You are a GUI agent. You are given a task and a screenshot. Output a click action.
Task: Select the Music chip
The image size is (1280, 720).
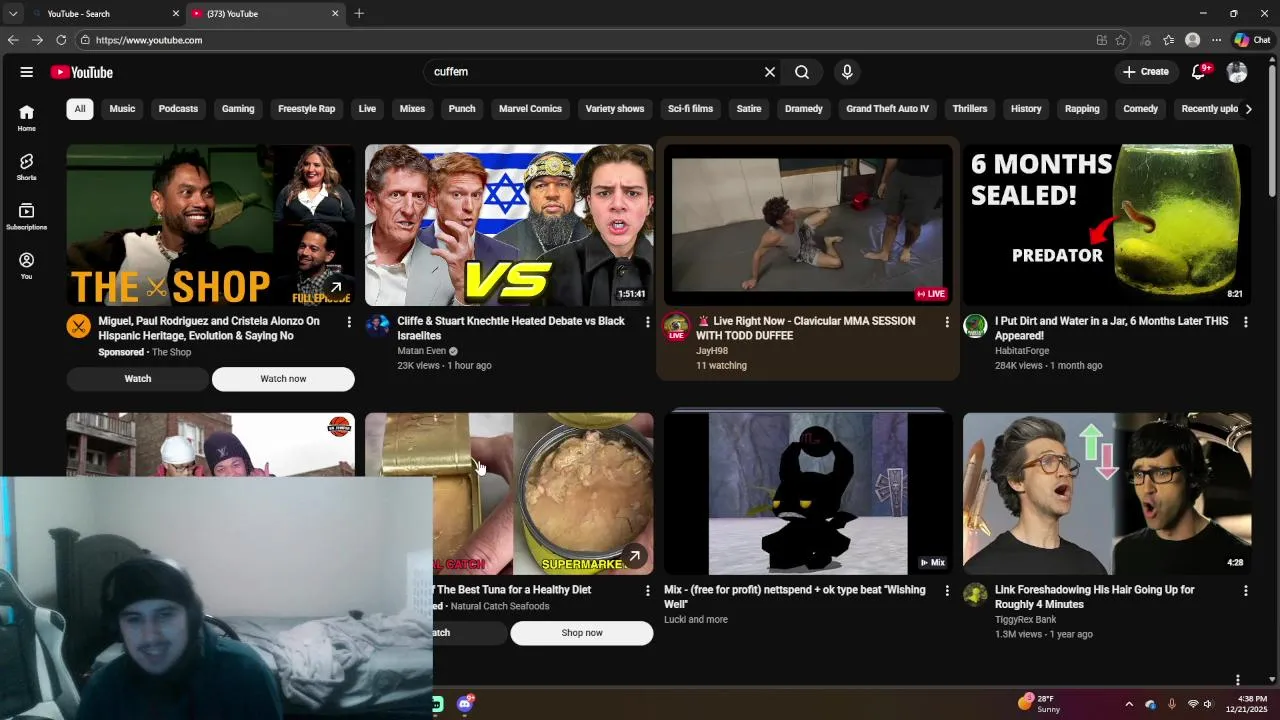(122, 109)
